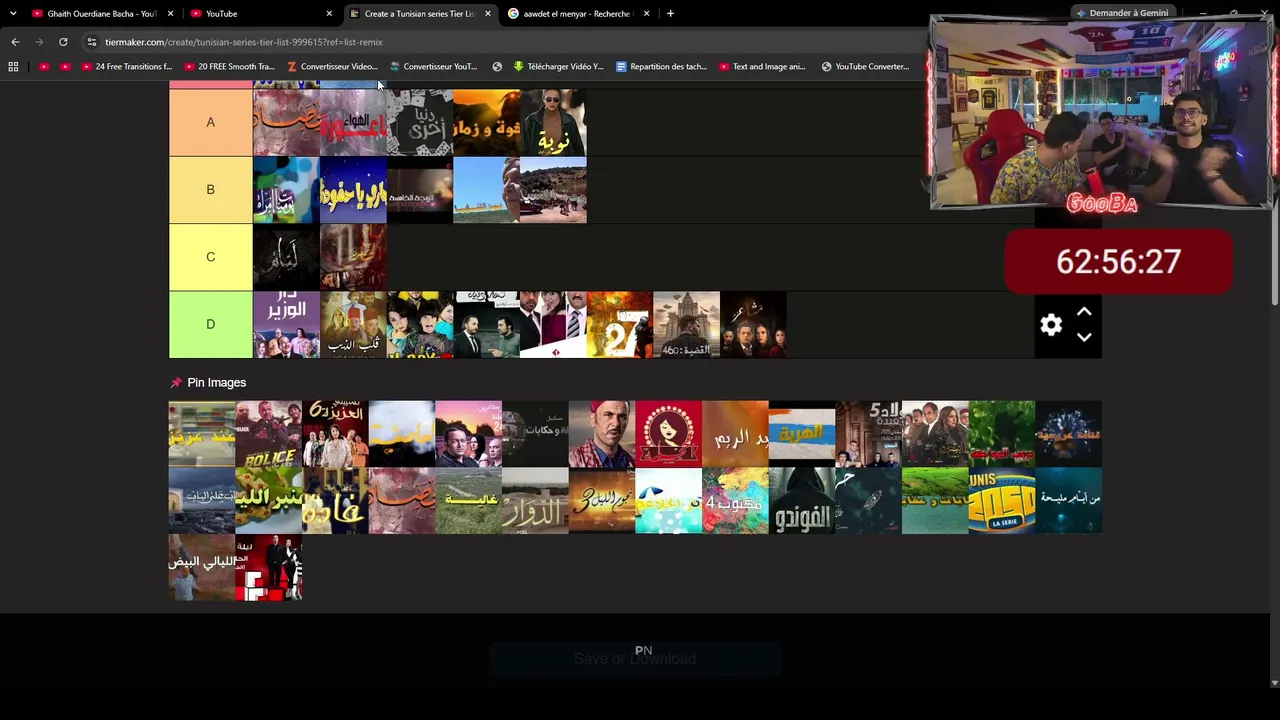Select the blue-background yellow-text poster in tier B

[353, 190]
